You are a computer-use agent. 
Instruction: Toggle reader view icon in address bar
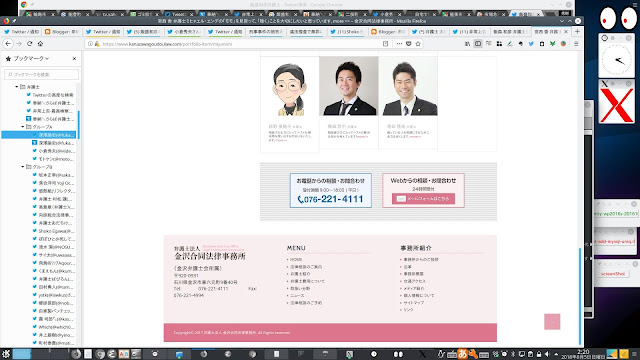tap(385, 44)
